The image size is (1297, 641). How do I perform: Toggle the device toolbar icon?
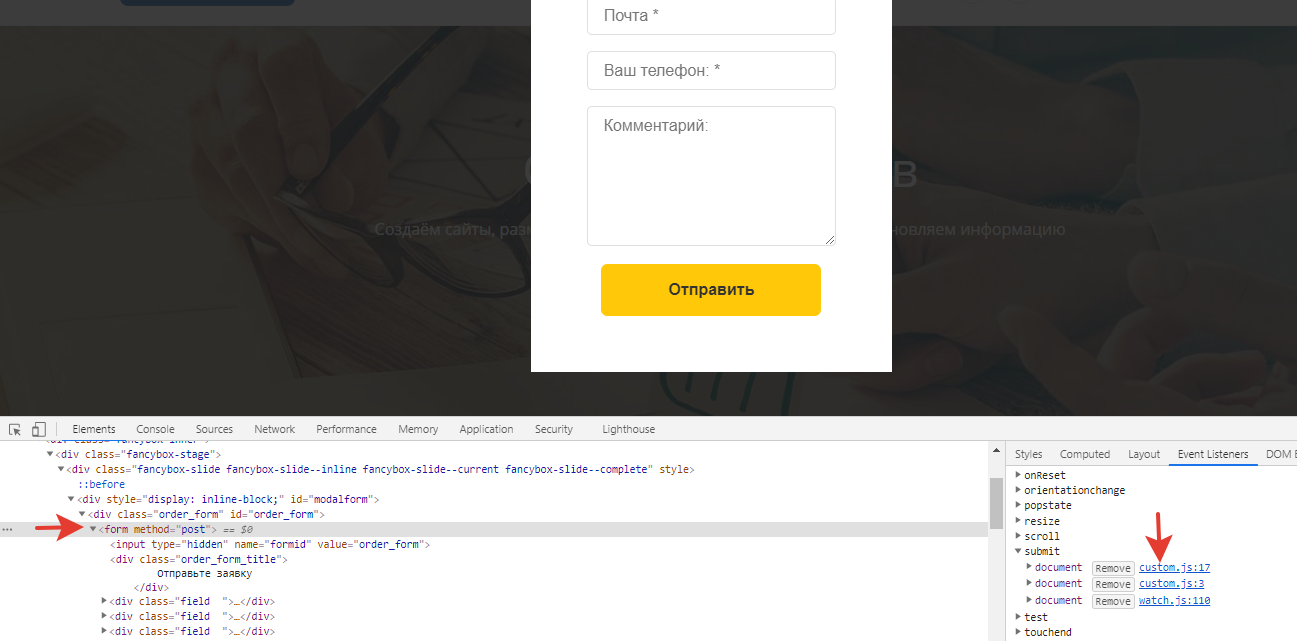[39, 429]
